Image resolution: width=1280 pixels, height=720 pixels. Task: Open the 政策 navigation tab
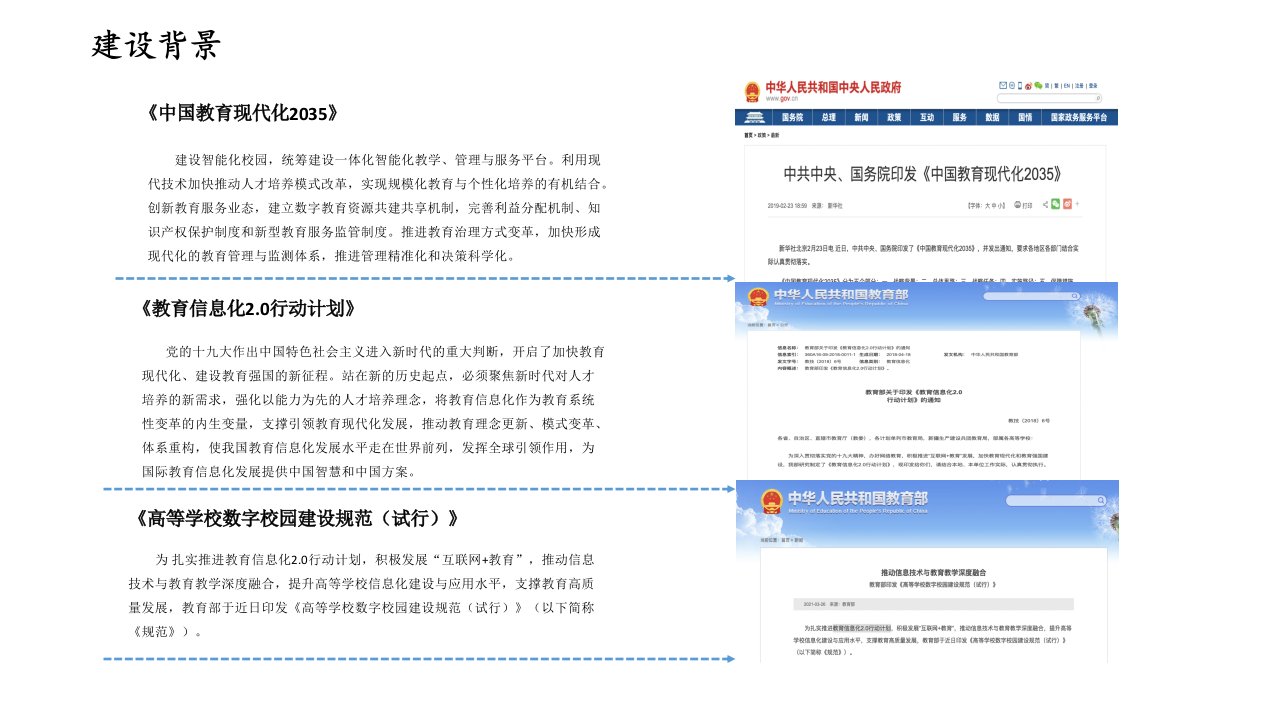(x=893, y=117)
